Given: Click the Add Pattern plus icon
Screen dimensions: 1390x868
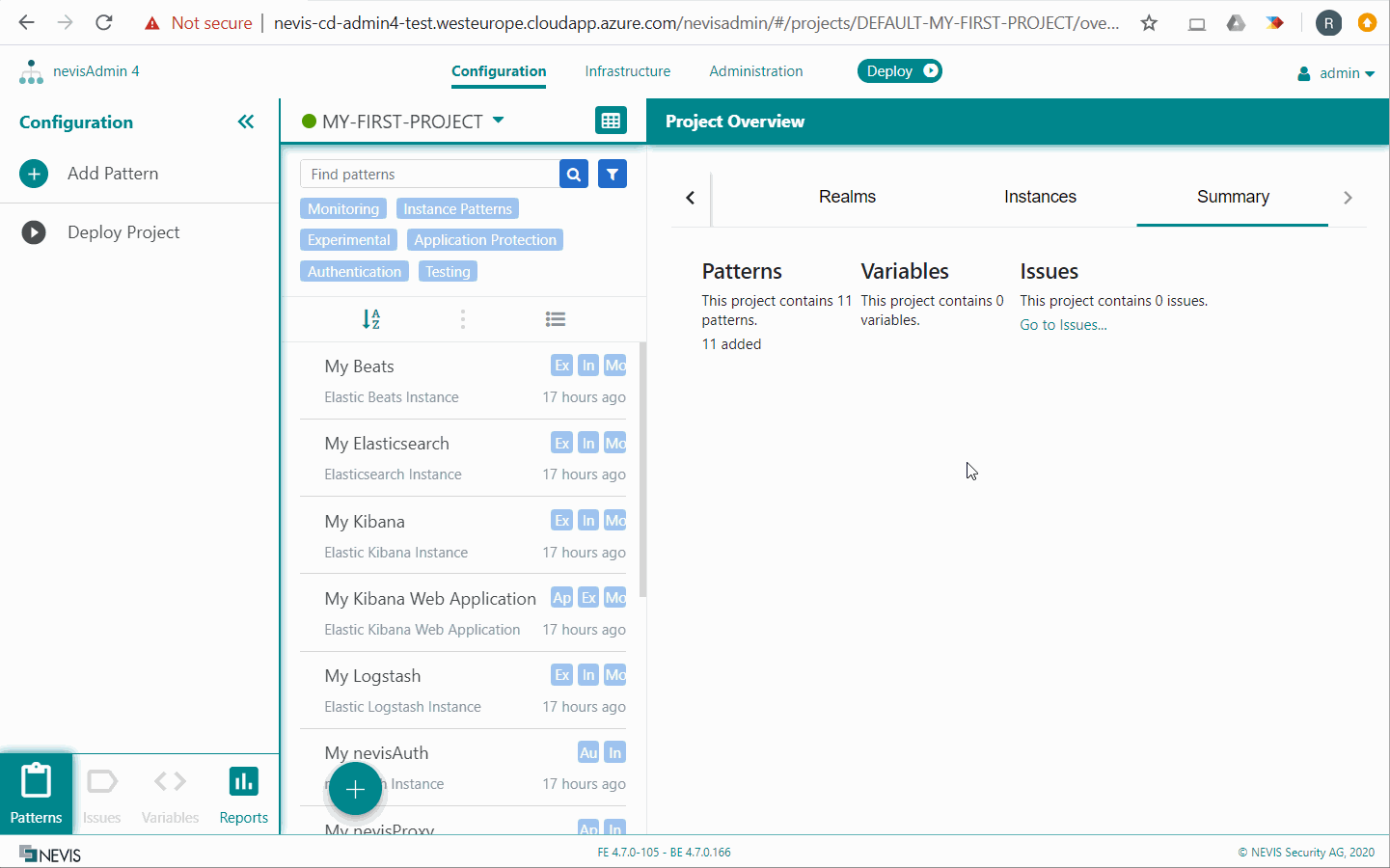Looking at the screenshot, I should coord(34,174).
